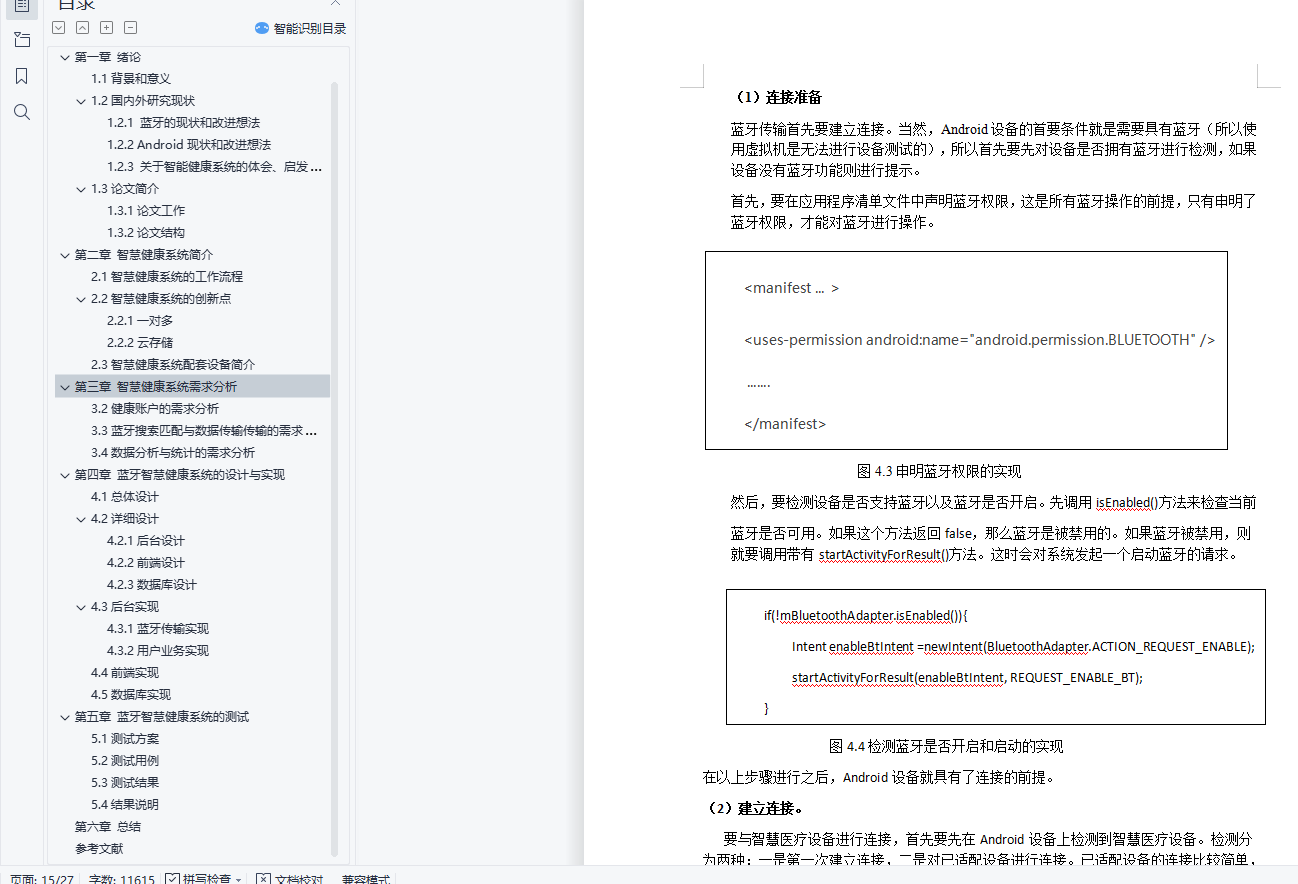Toggle the 拼写检查 checkbox in the status bar
Screen dimensions: 1298x884
coord(172,879)
